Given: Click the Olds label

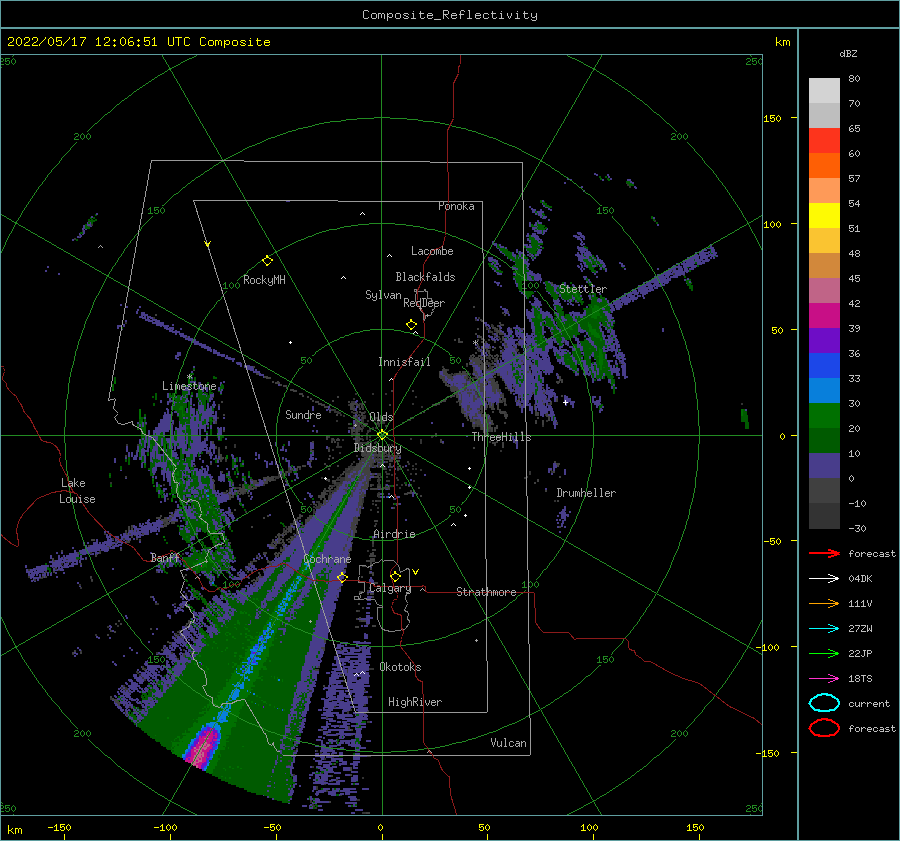Looking at the screenshot, I should (381, 417).
